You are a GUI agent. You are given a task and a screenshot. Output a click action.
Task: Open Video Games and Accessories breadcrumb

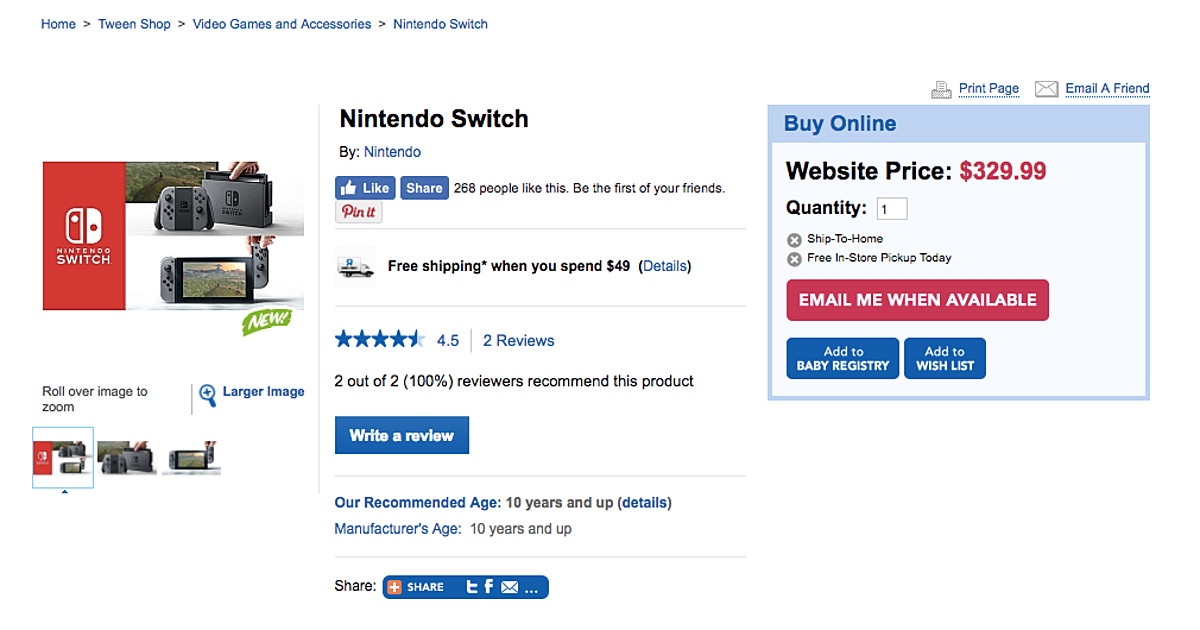click(282, 24)
